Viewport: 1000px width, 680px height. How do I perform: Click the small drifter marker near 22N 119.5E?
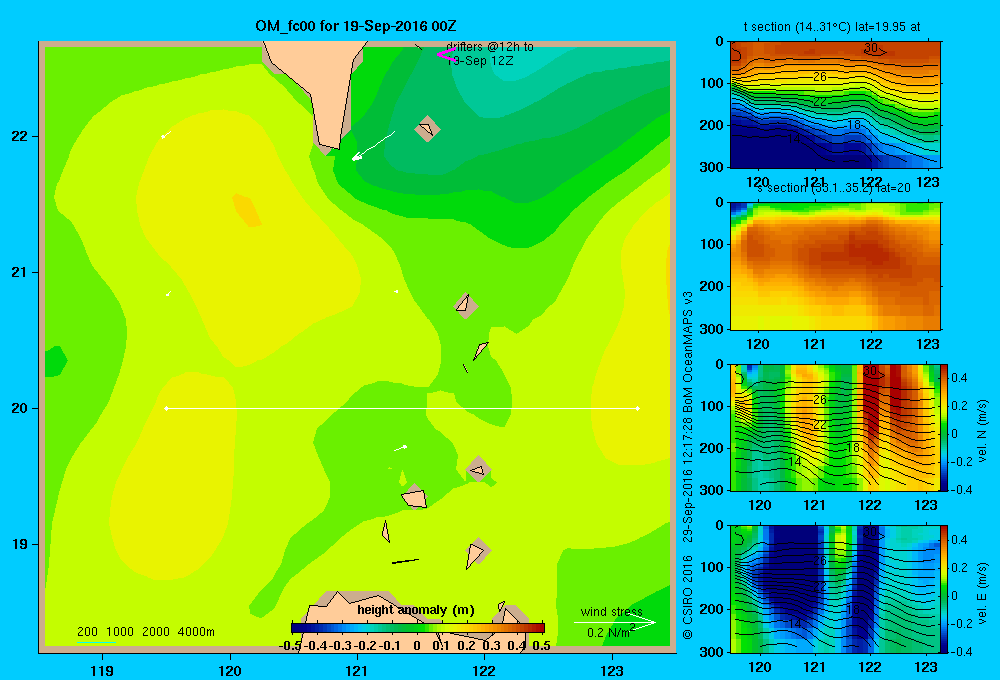click(165, 135)
